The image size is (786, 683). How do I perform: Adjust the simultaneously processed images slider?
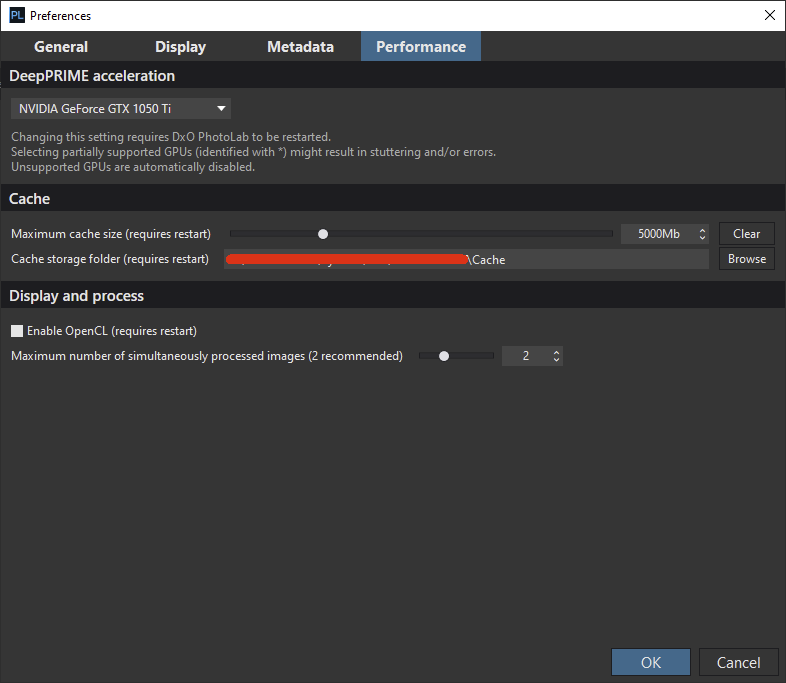(444, 356)
